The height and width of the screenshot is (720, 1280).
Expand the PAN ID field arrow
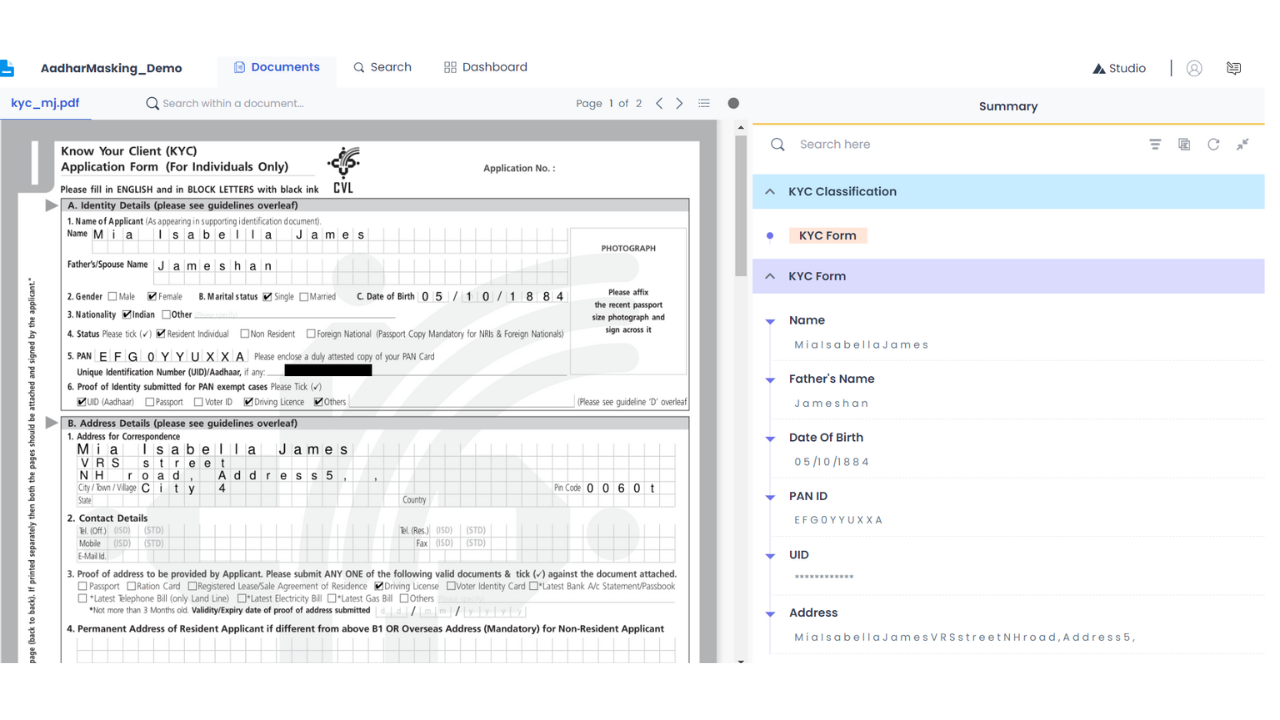click(770, 497)
